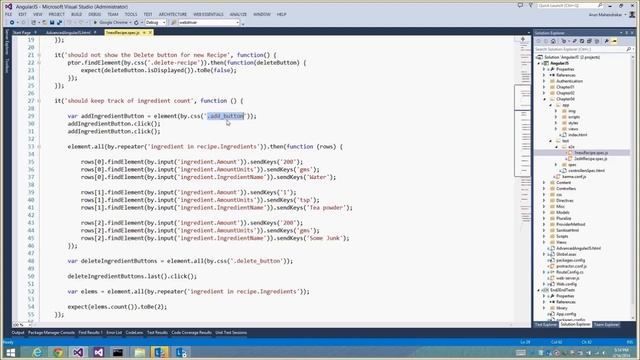Open the Error List tab

(114, 333)
